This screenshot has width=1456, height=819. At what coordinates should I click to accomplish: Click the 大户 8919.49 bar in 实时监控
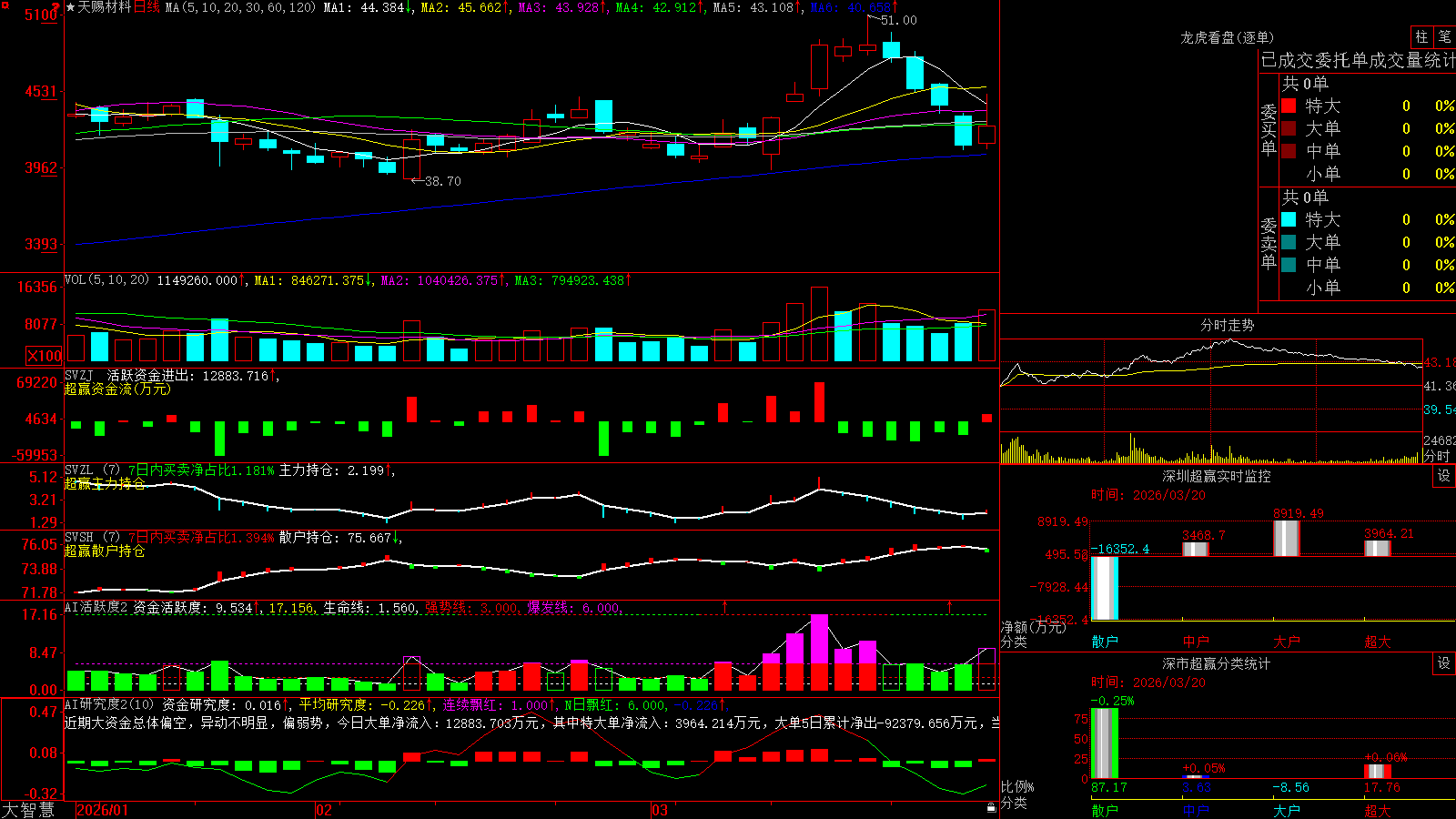point(1287,538)
